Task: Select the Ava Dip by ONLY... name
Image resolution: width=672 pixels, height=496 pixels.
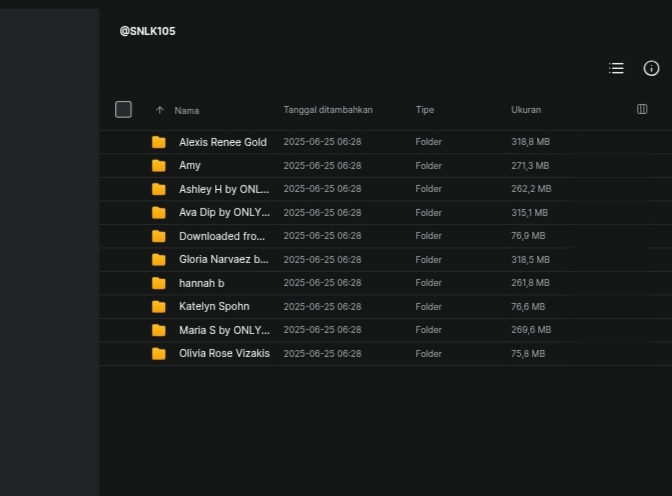Action: click(225, 213)
